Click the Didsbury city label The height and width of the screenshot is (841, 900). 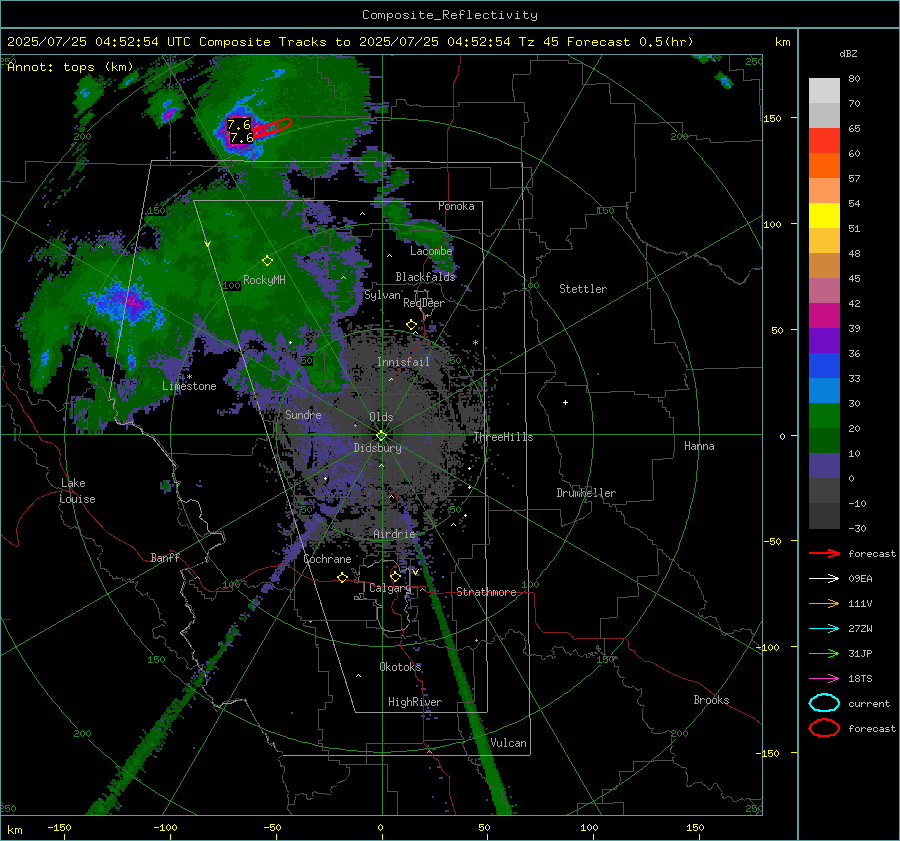(x=377, y=448)
